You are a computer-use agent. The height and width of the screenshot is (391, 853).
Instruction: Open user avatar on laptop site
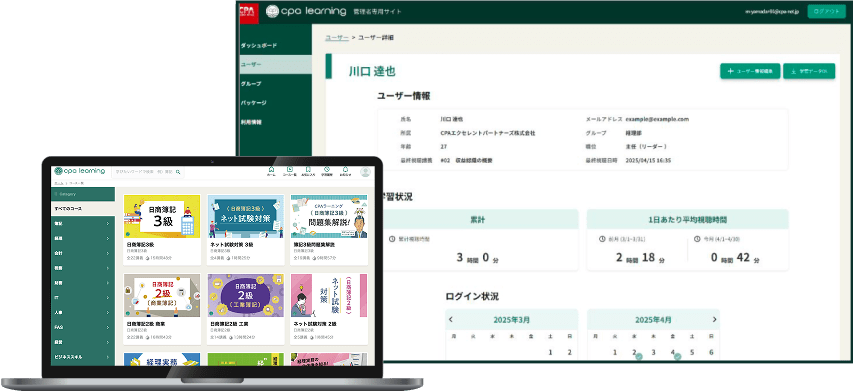(365, 171)
